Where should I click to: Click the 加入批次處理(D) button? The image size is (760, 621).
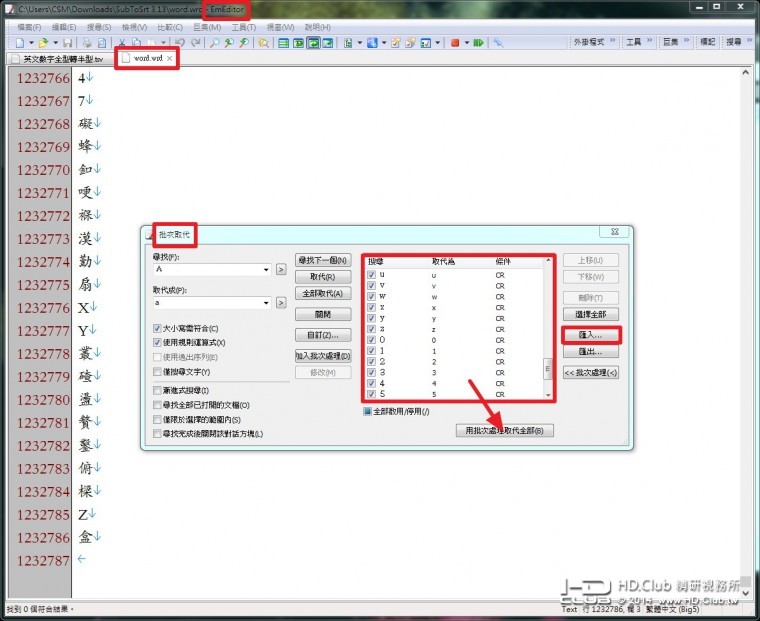pyautogui.click(x=323, y=356)
